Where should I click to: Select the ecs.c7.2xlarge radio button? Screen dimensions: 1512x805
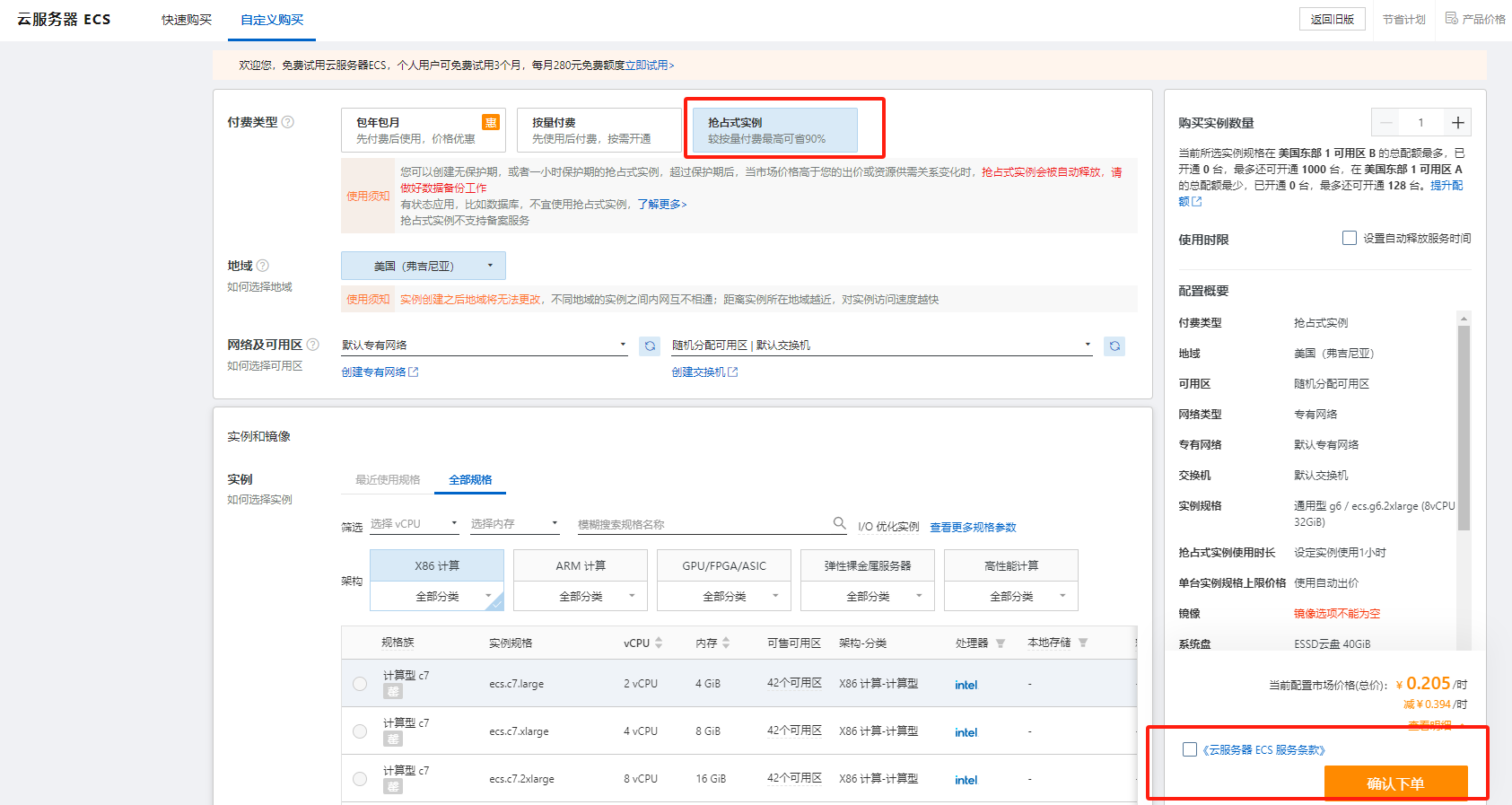[360, 779]
